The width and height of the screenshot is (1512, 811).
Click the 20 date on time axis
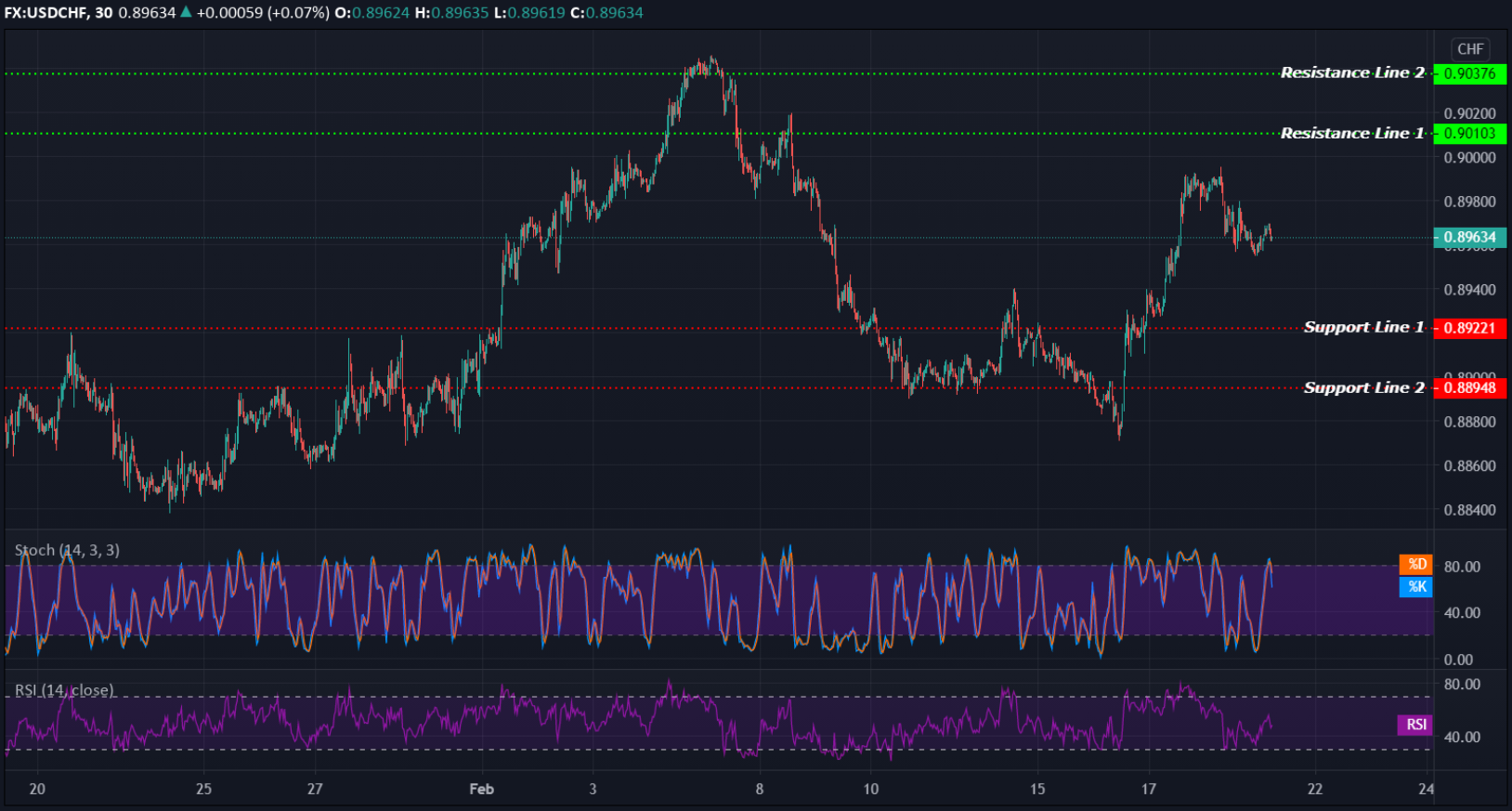37,789
